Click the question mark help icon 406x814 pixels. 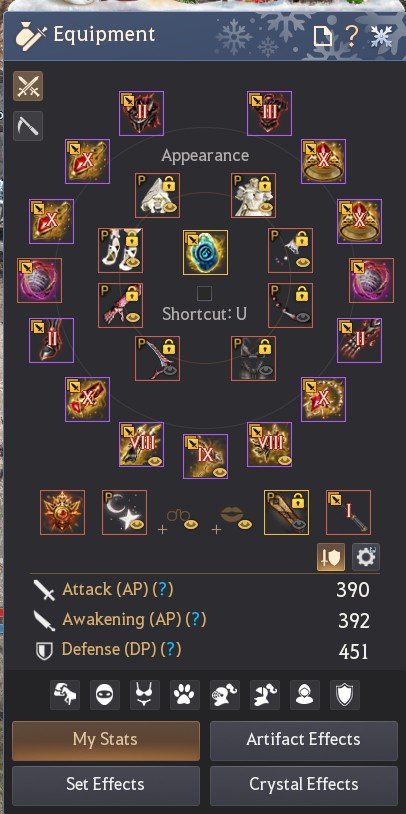point(352,36)
